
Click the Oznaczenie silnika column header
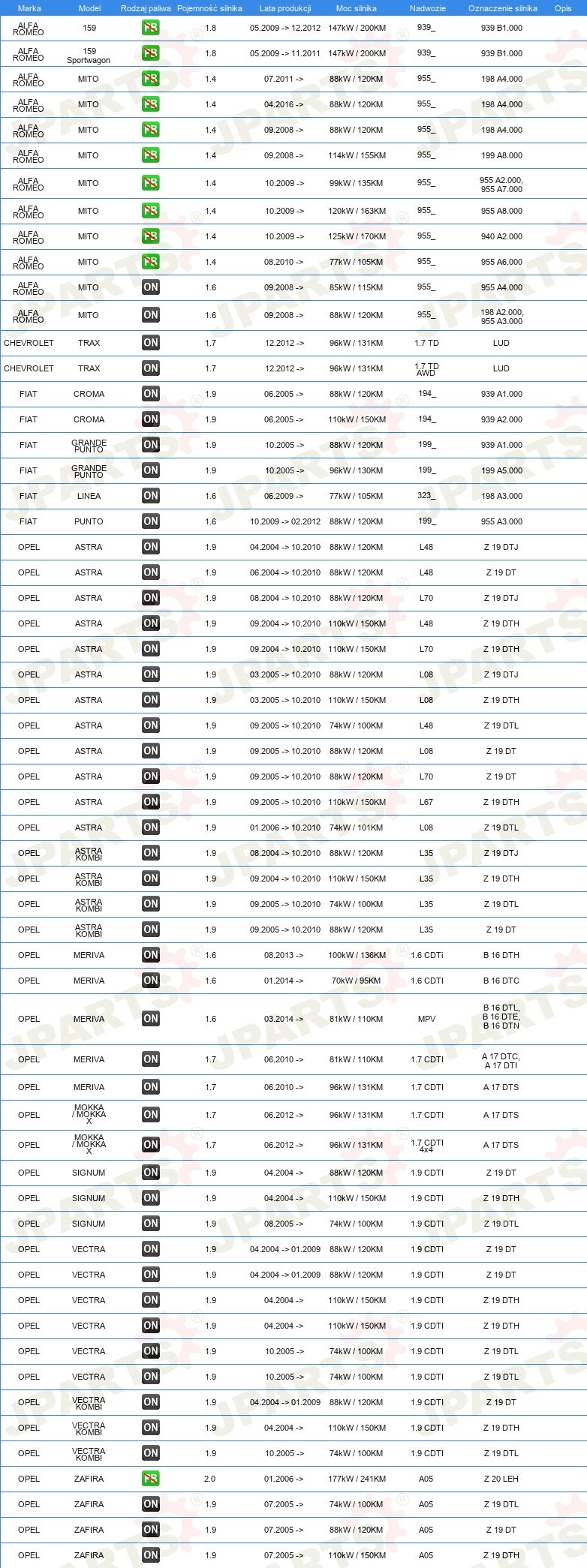pyautogui.click(x=502, y=8)
